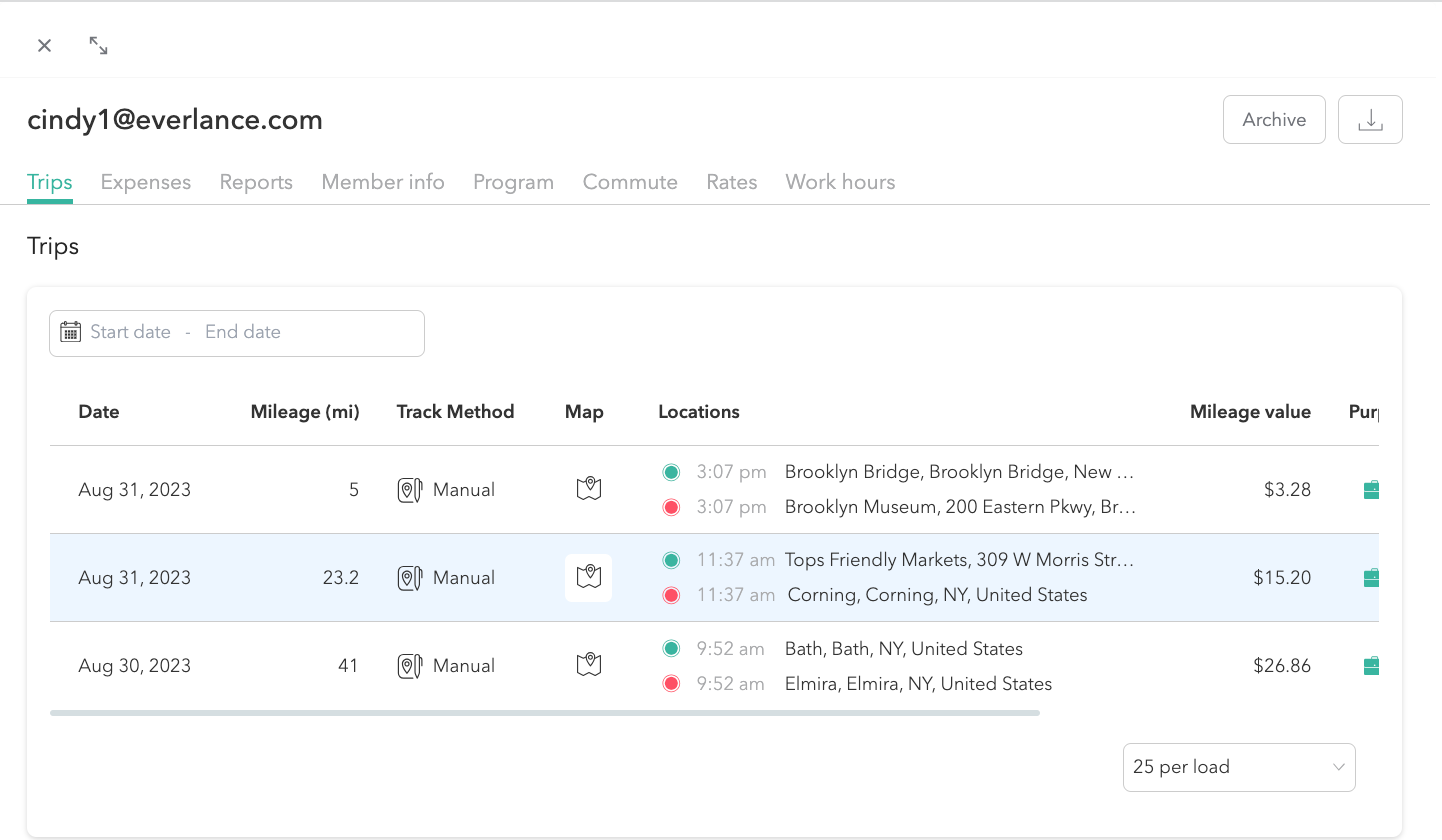Click the manual track icon for the 23.2 mile trip
This screenshot has height=840, width=1442.
pos(410,578)
